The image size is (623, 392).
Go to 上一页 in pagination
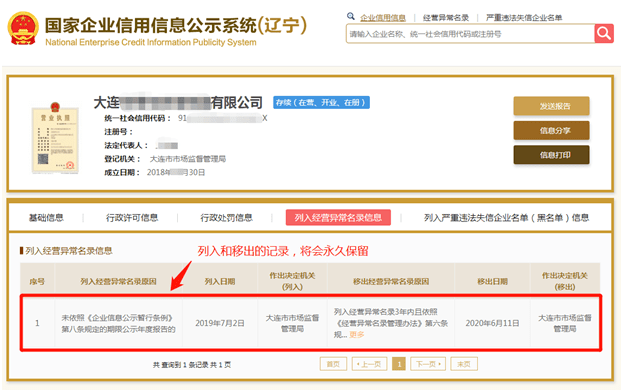click(x=369, y=364)
